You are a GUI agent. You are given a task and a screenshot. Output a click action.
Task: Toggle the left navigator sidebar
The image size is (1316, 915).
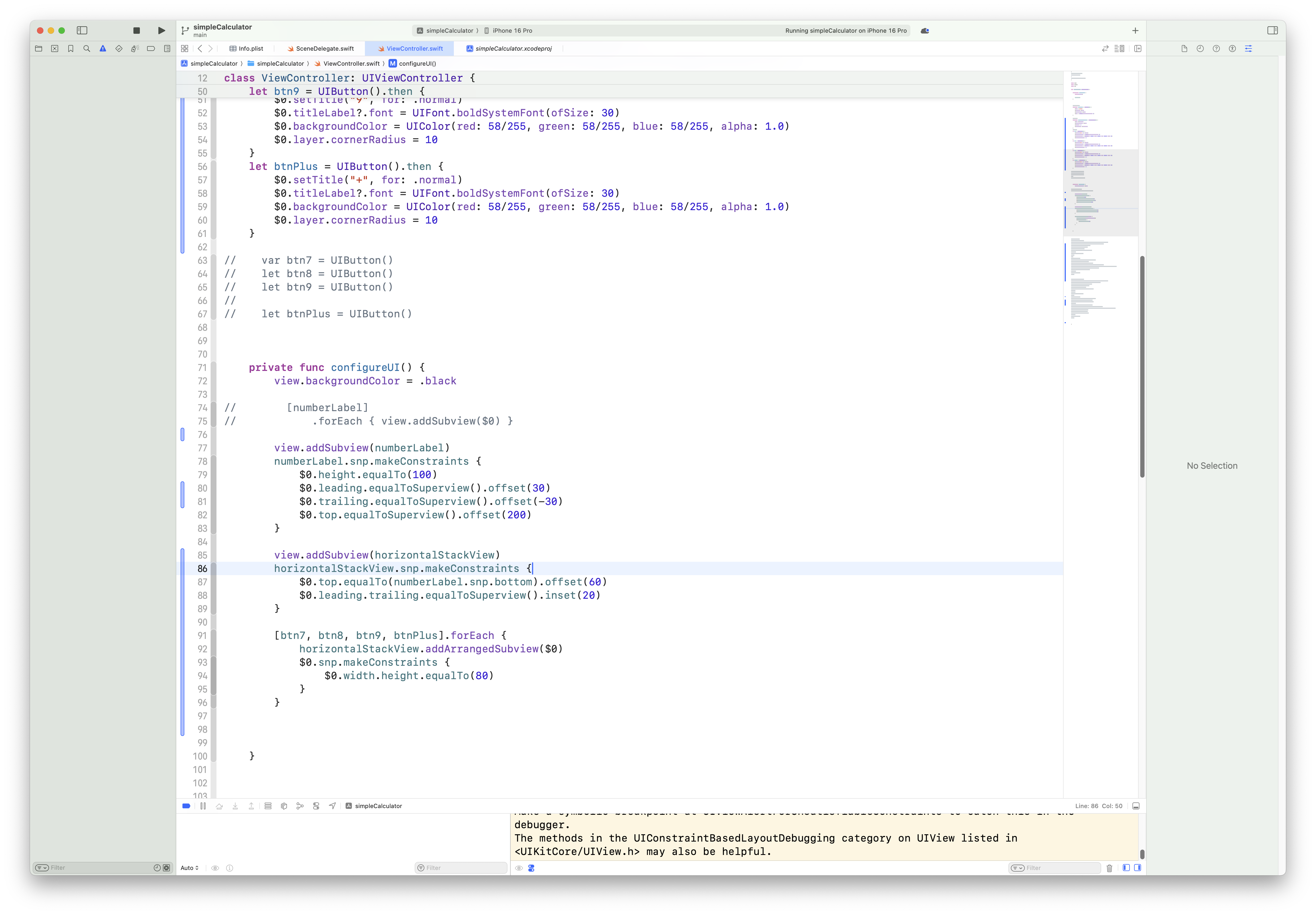coord(82,30)
